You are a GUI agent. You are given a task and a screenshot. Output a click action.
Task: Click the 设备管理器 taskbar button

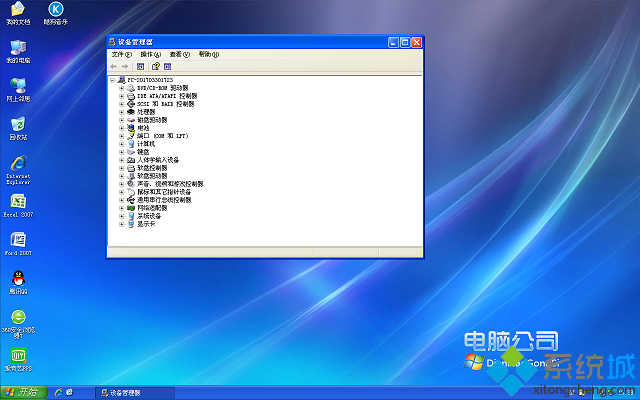135,393
